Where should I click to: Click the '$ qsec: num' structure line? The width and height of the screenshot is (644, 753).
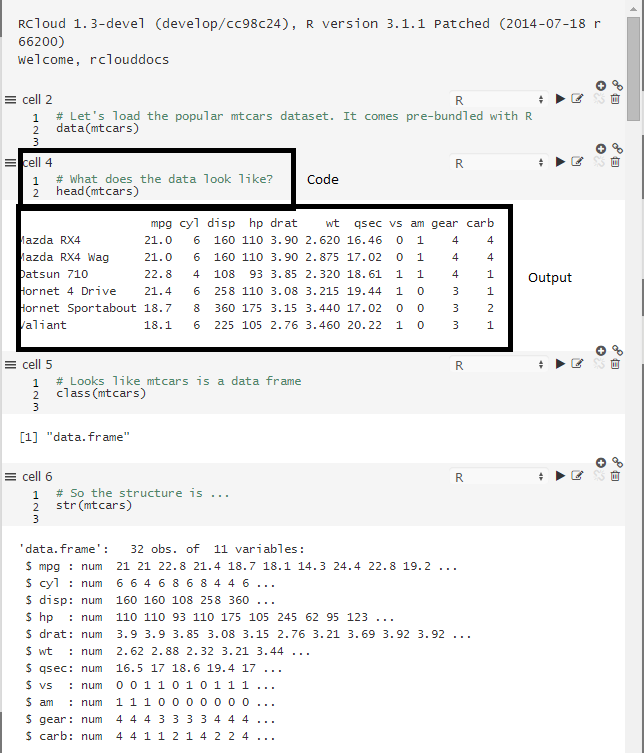tap(154, 668)
